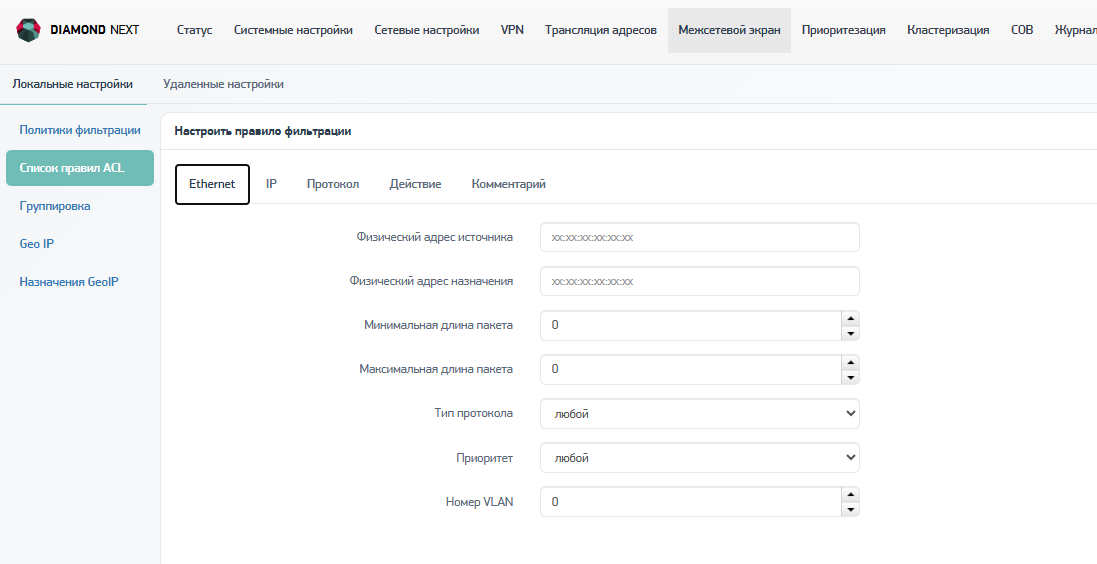Focus Физический адрес назначения field
Screen dimensions: 1097x564
click(x=700, y=281)
